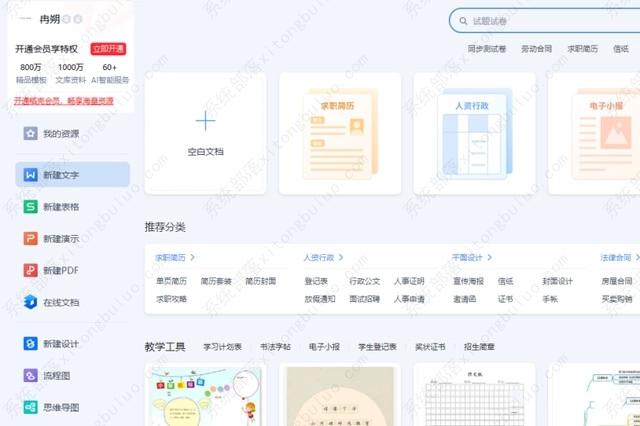Viewport: 640px width, 426px height.
Task: Click 买卖购销 subcategory
Action: click(x=617, y=299)
